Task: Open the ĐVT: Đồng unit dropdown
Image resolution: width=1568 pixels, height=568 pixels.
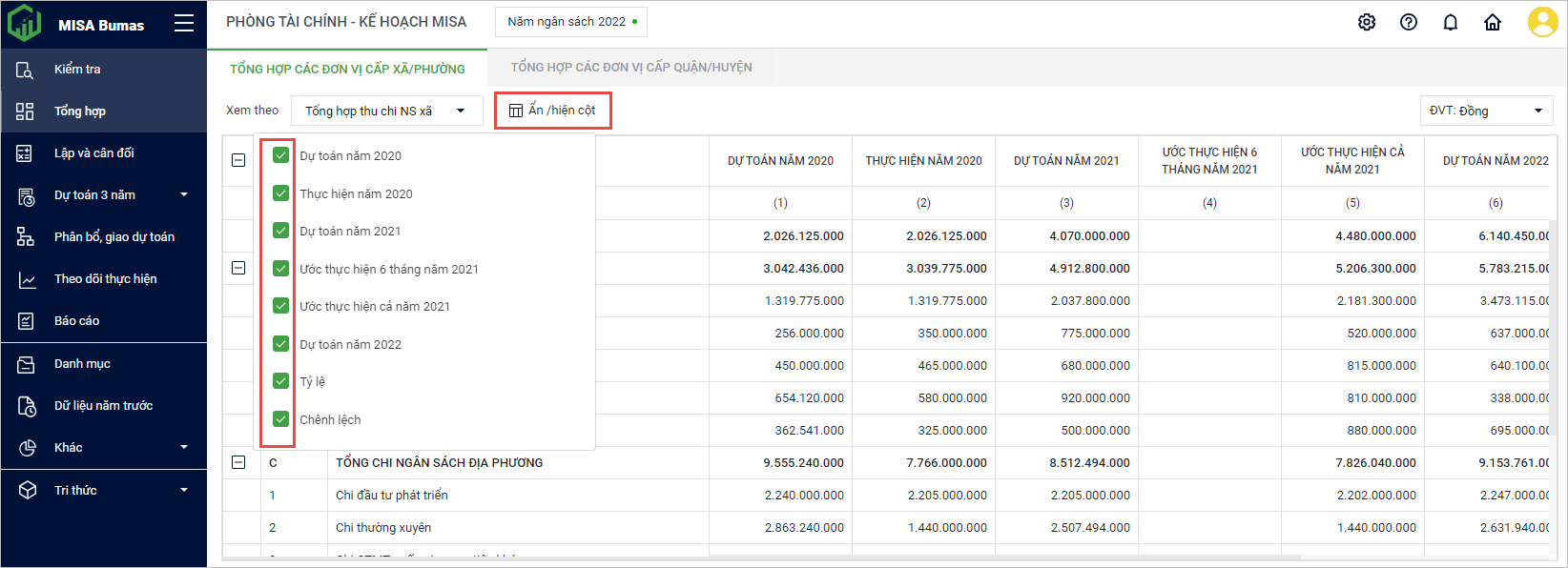Action: pyautogui.click(x=1485, y=112)
